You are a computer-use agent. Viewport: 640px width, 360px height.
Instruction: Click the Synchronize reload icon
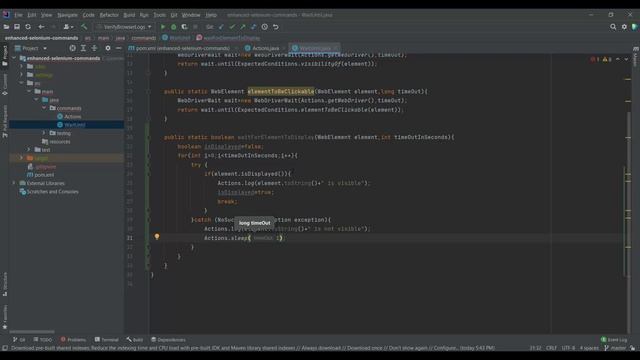[x=28, y=27]
